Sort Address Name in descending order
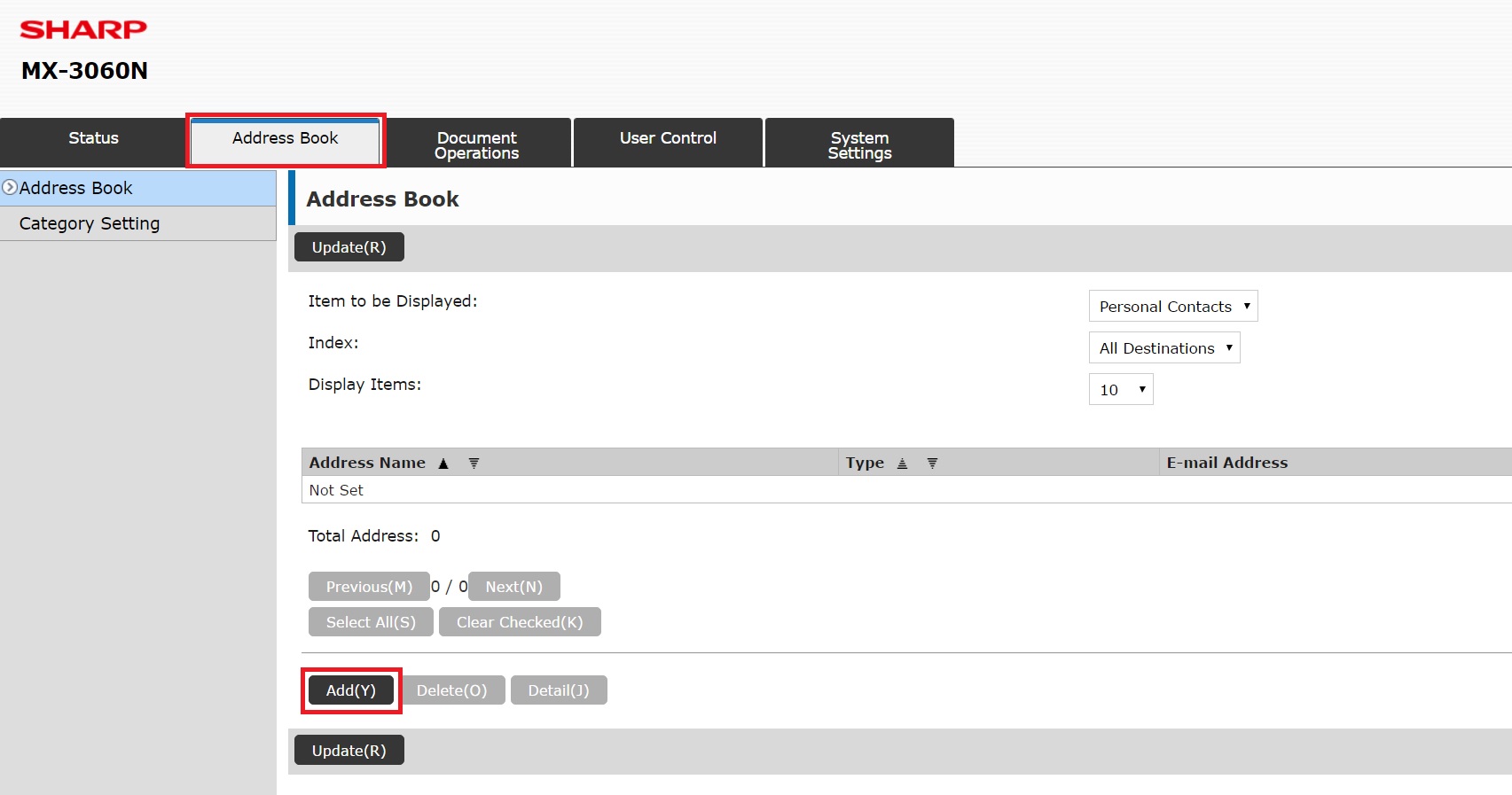Viewport: 1512px width, 795px height. [x=474, y=463]
